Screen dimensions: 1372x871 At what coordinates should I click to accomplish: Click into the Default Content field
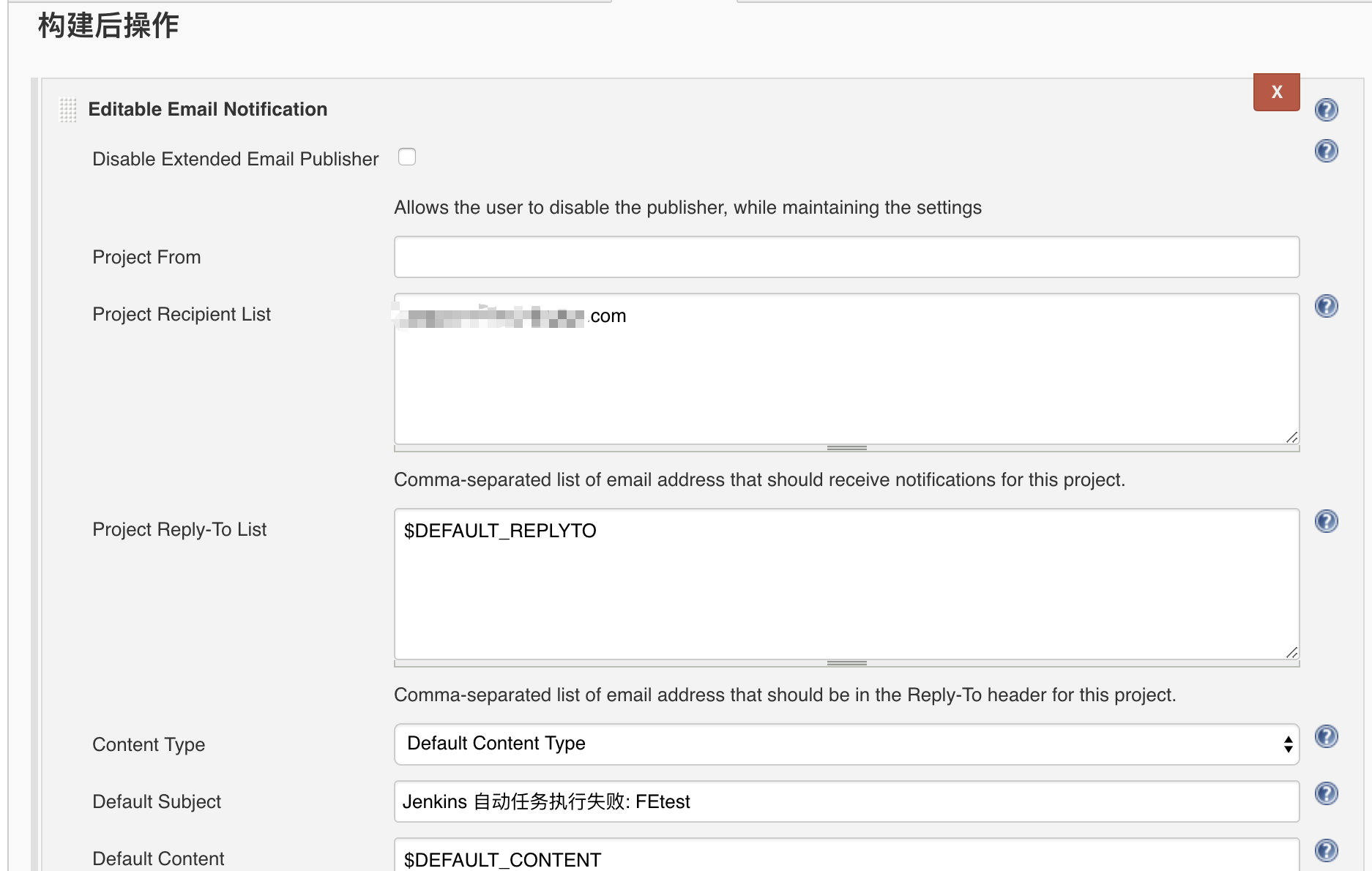coord(846,855)
